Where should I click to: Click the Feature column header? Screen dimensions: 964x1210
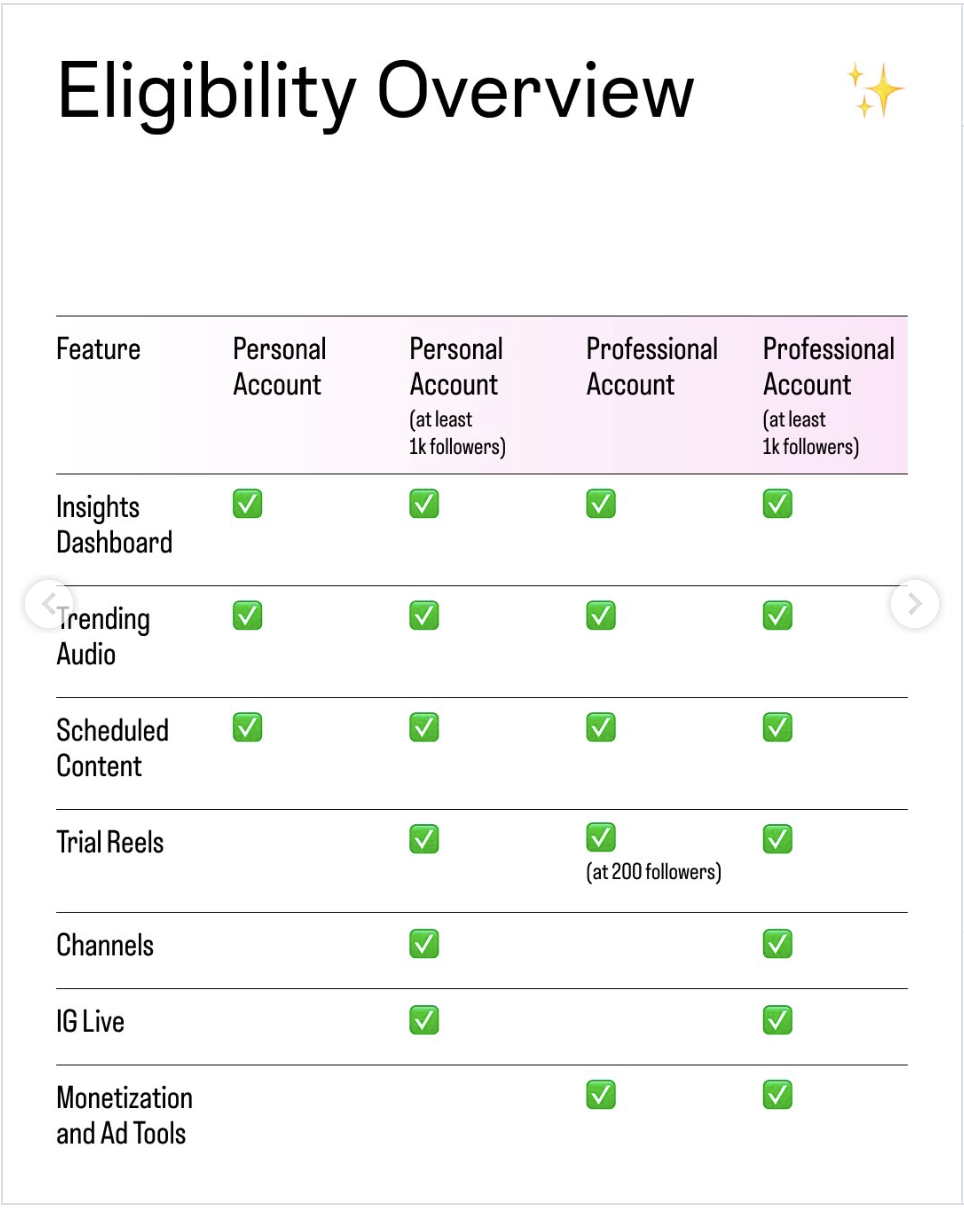click(x=98, y=349)
